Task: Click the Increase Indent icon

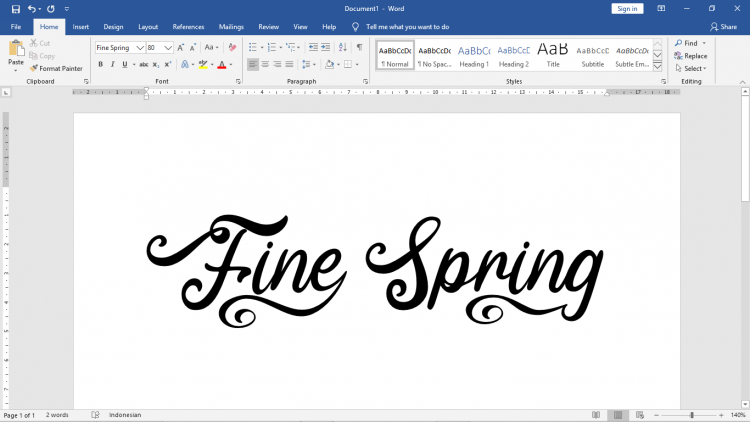Action: pyautogui.click(x=326, y=47)
